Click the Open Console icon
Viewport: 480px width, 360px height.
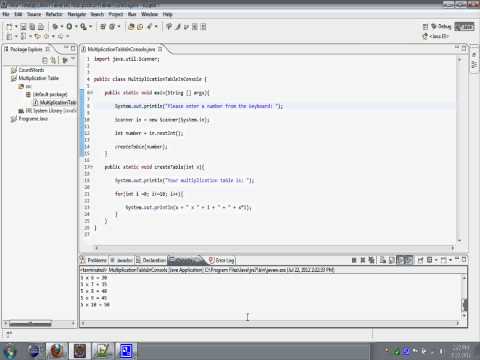[x=444, y=260]
